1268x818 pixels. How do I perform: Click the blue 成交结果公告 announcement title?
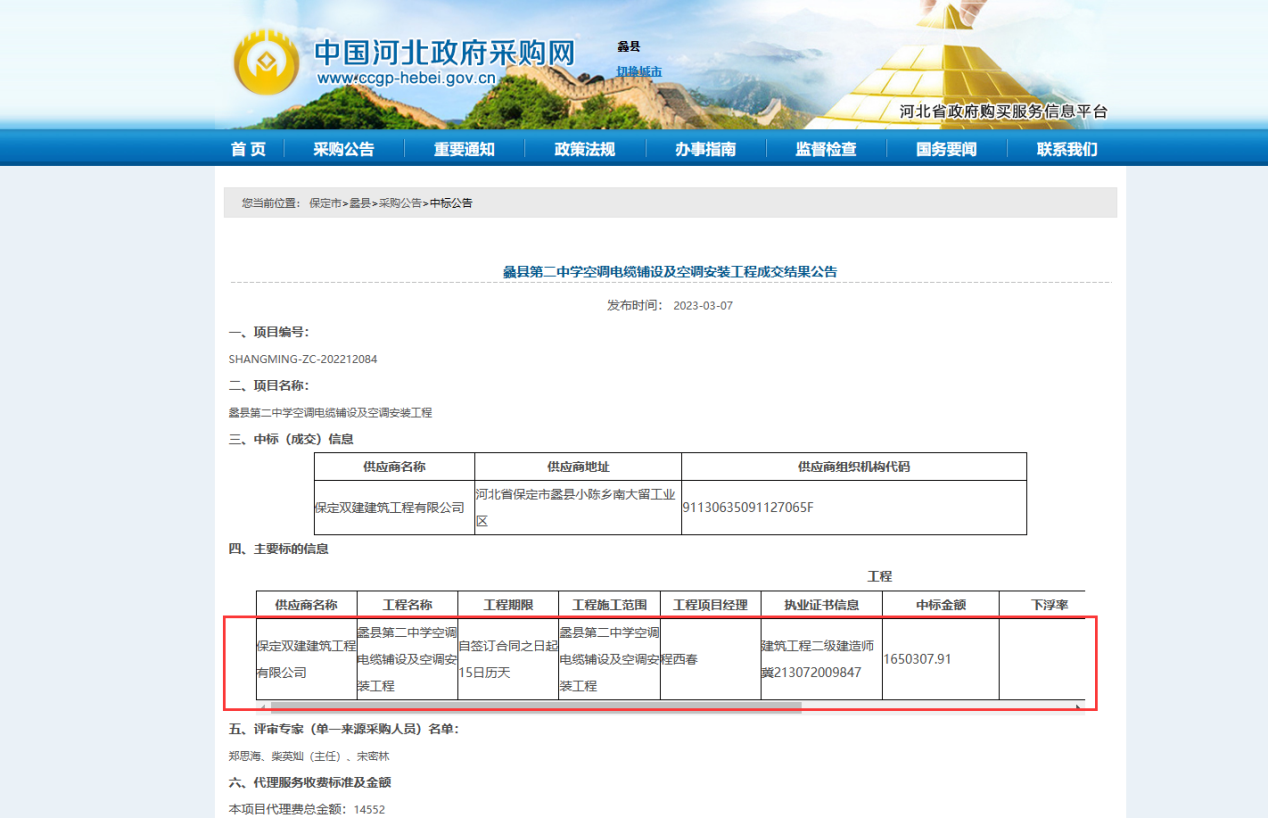click(670, 271)
